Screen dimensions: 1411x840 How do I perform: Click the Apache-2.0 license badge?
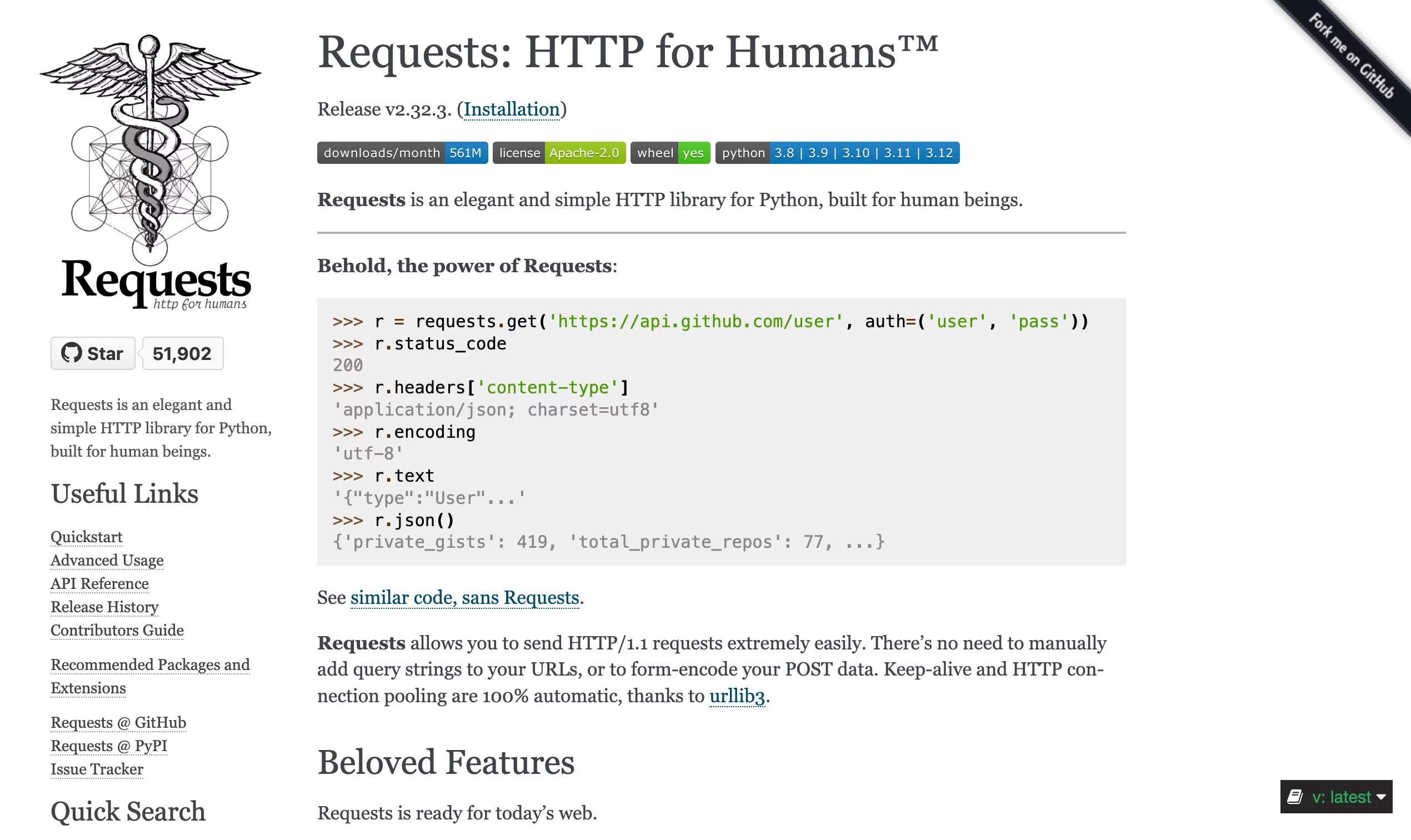[559, 153]
